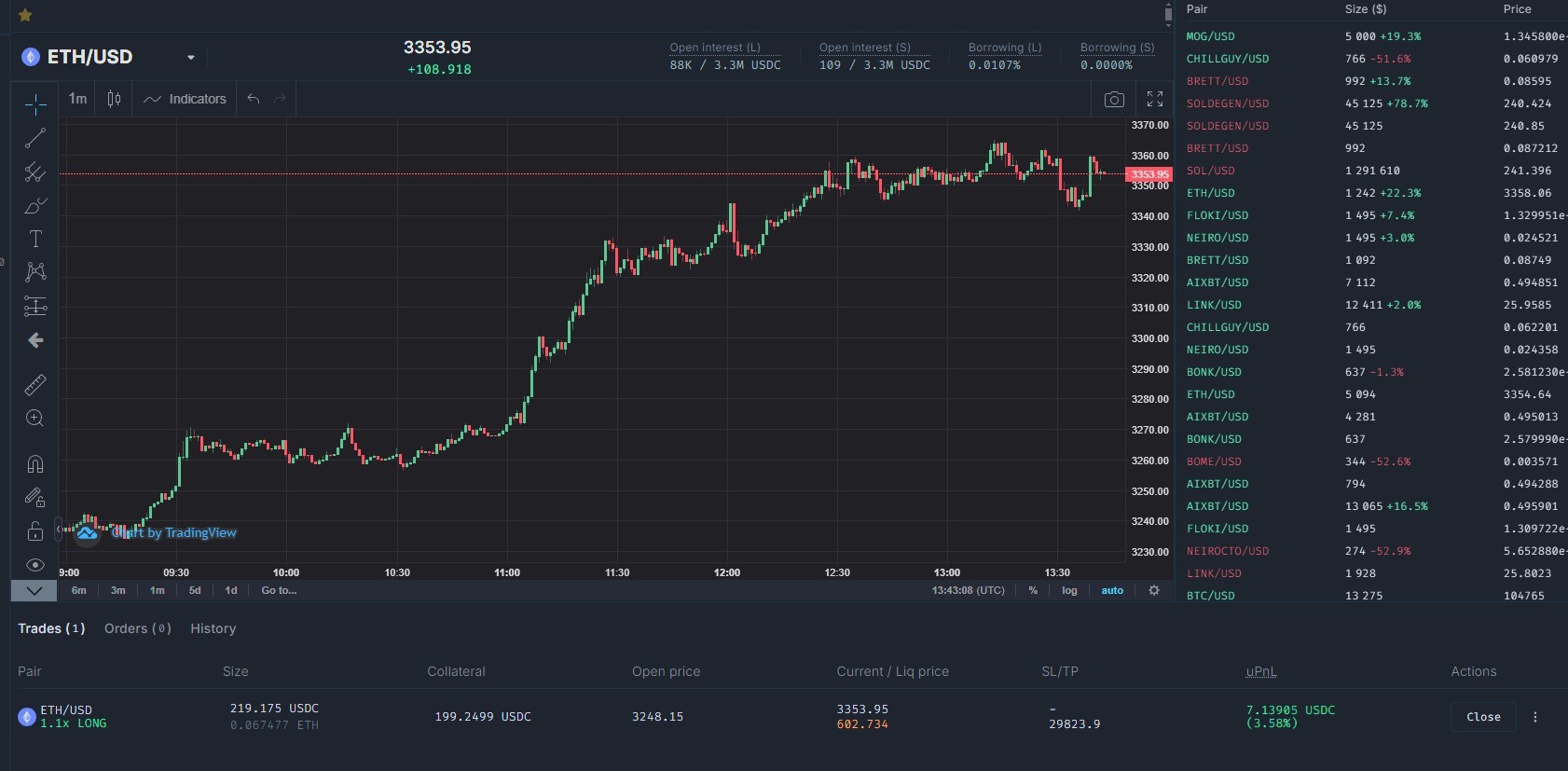Close the ETH/USD long position
Image resolution: width=1568 pixels, height=771 pixels.
coord(1483,717)
